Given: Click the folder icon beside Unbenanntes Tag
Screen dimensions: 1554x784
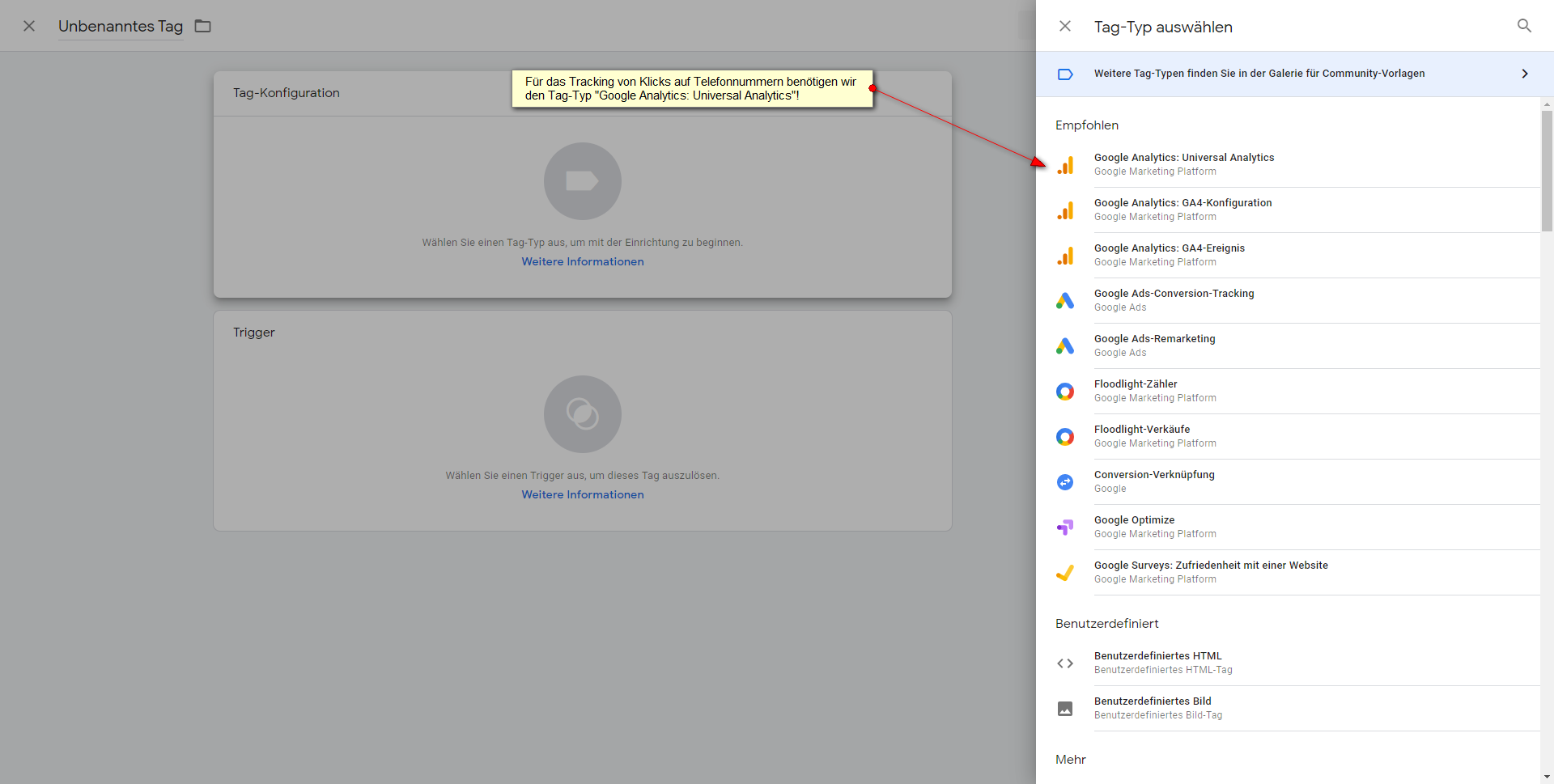Looking at the screenshot, I should [203, 26].
